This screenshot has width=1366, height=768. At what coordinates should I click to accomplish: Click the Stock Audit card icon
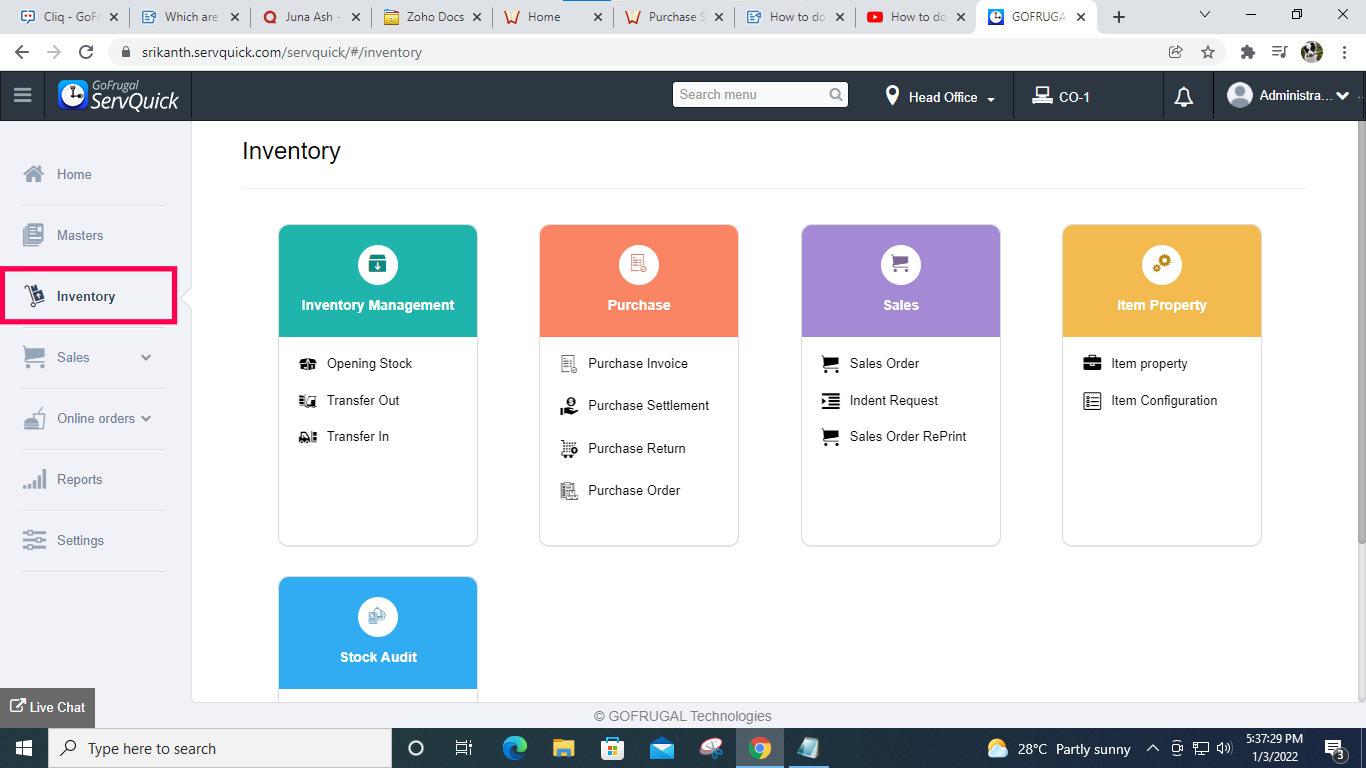(378, 617)
